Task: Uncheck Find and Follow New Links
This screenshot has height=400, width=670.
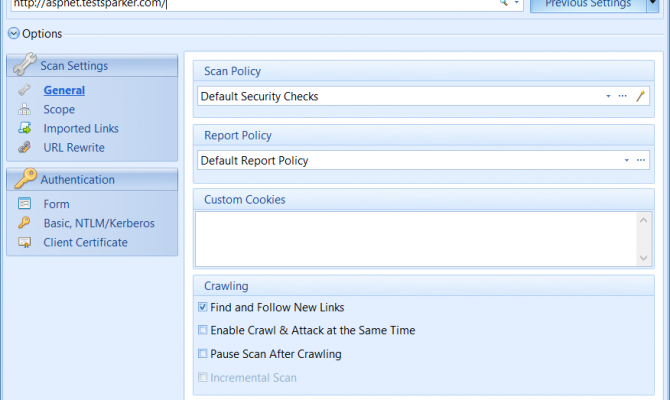Action: point(203,308)
